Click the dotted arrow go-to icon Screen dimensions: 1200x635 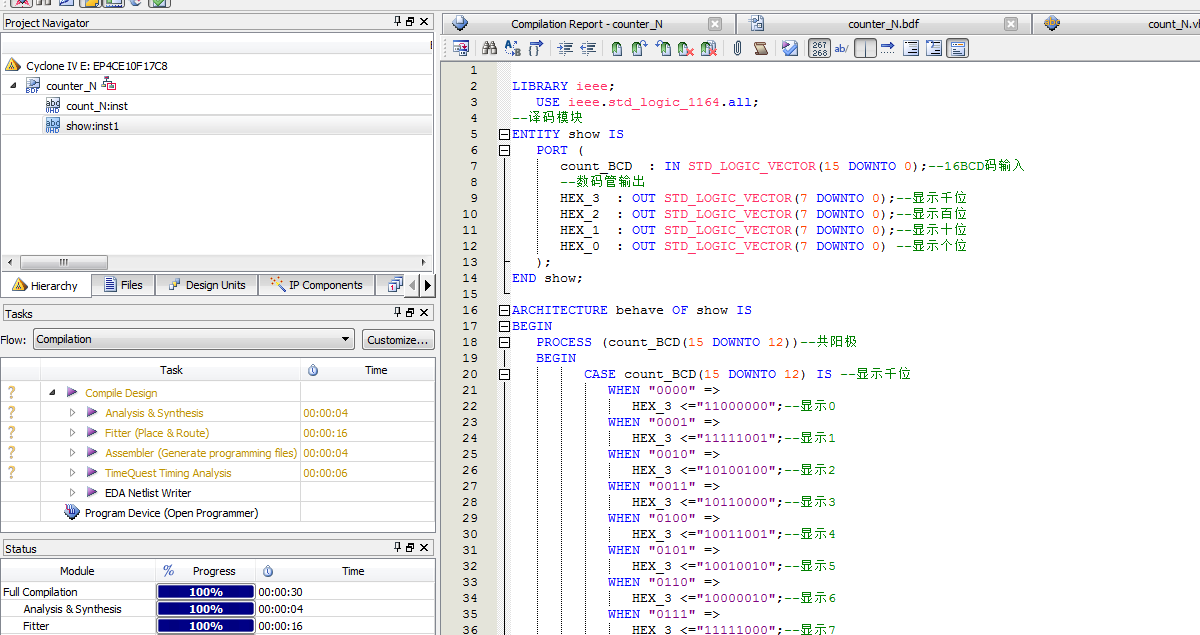888,47
